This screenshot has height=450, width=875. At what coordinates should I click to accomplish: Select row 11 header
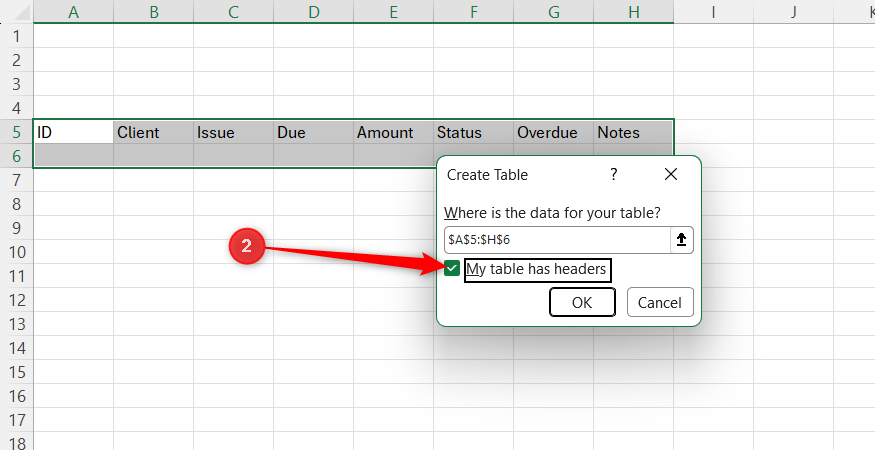point(16,276)
